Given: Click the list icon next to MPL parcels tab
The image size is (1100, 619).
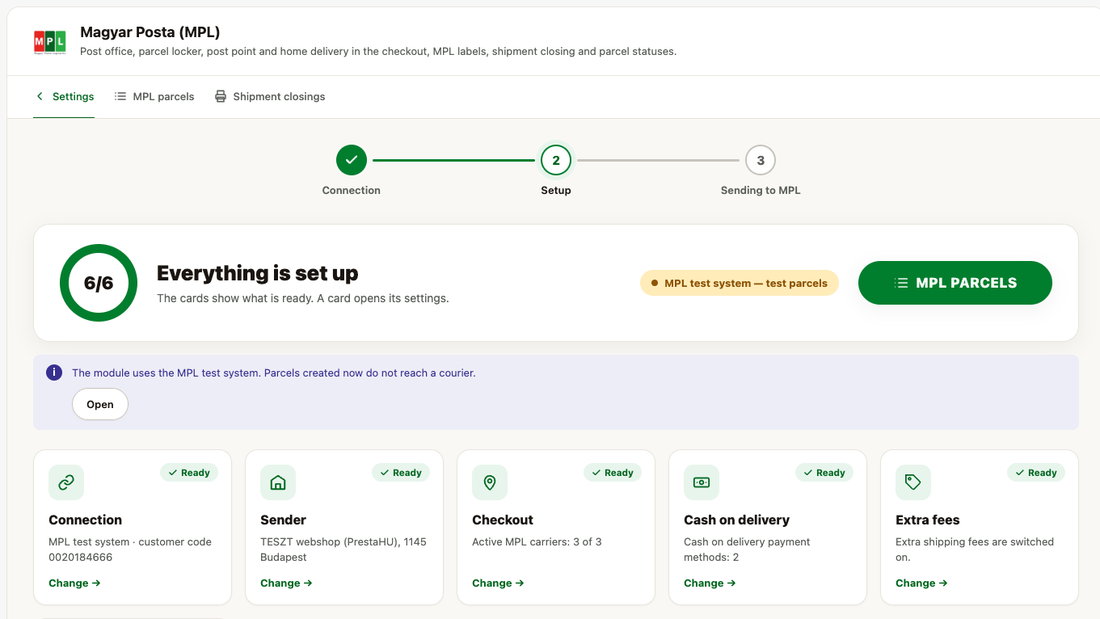Looking at the screenshot, I should (x=121, y=96).
